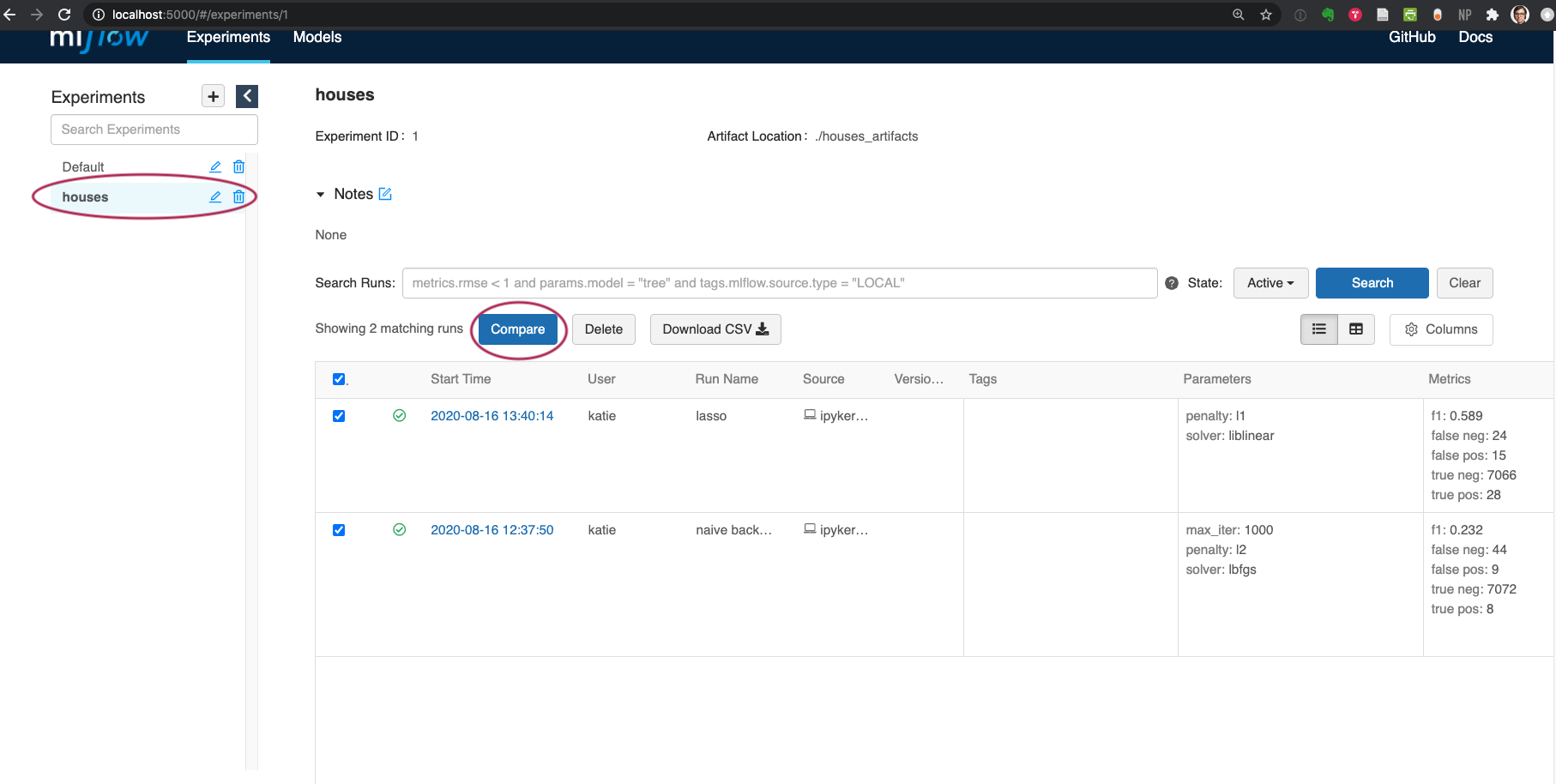Clear the search filter
The width and height of the screenshot is (1556, 784).
pos(1464,283)
